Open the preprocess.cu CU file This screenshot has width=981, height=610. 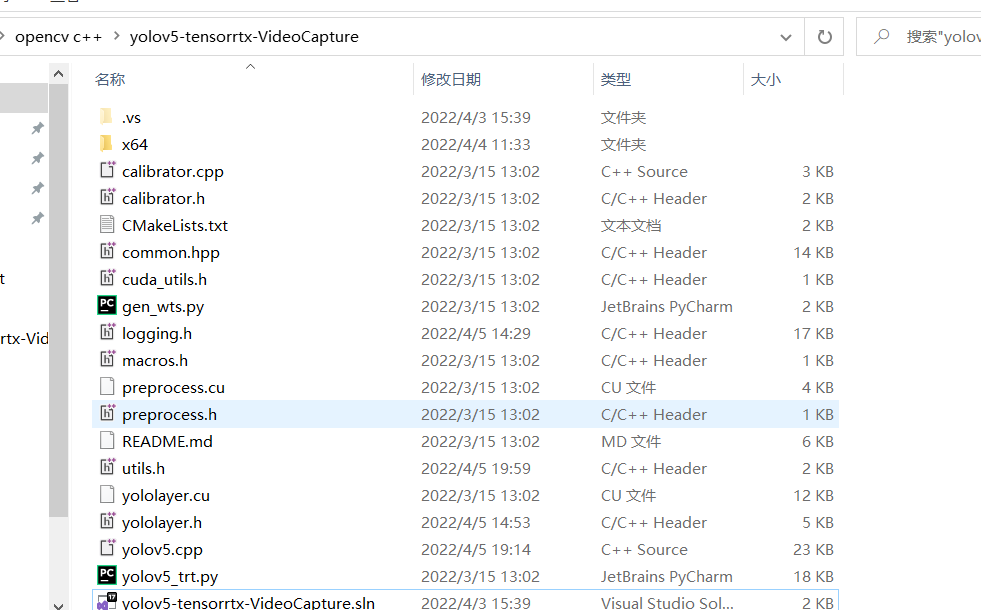coord(173,387)
